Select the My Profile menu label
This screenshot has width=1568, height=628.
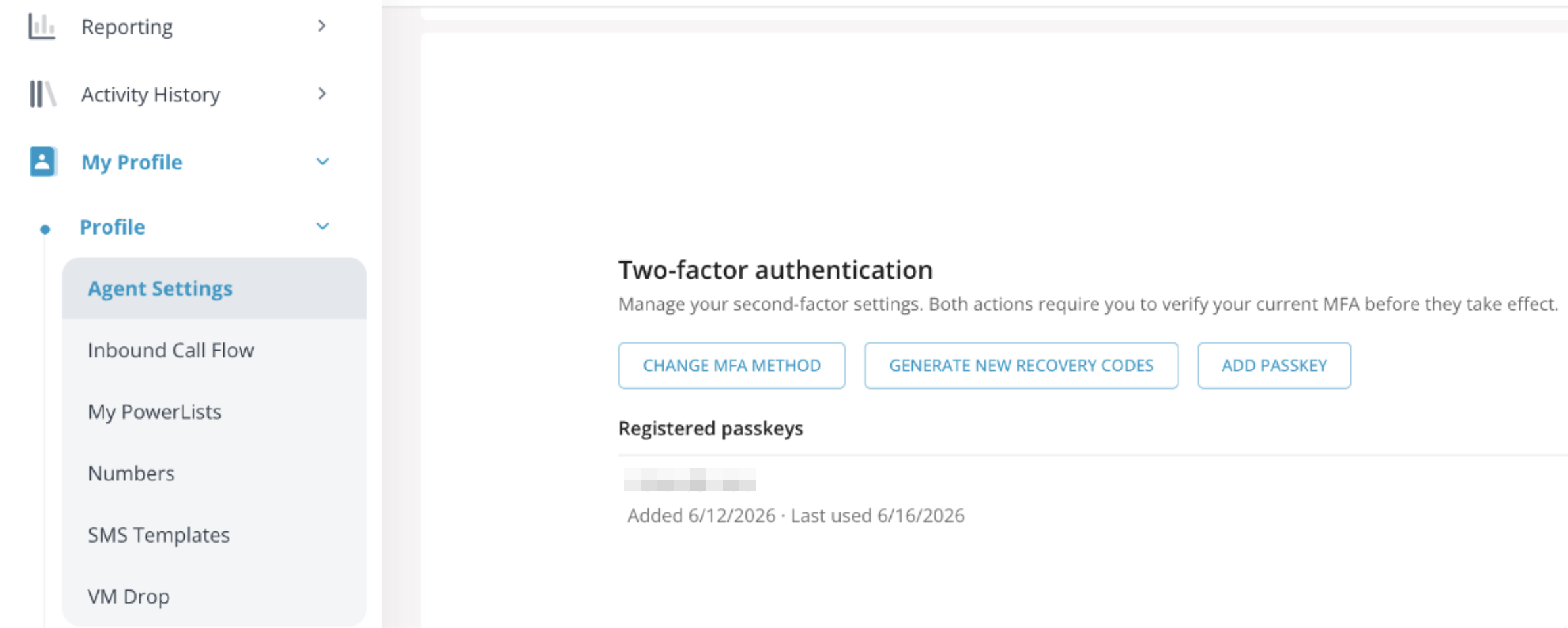click(x=132, y=162)
